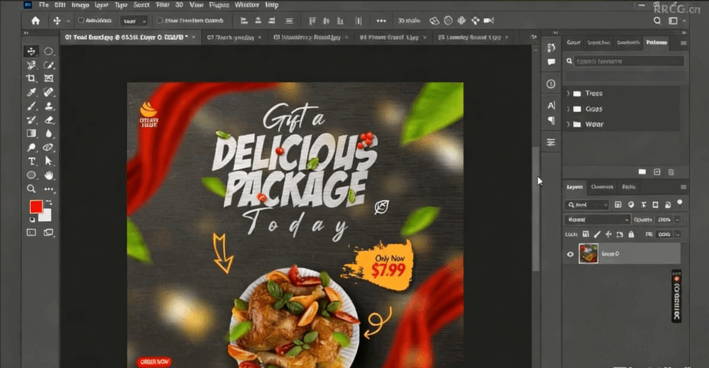Screen dimensions: 709x368
Task: Open Properties sliders panel icon
Action: point(551,142)
